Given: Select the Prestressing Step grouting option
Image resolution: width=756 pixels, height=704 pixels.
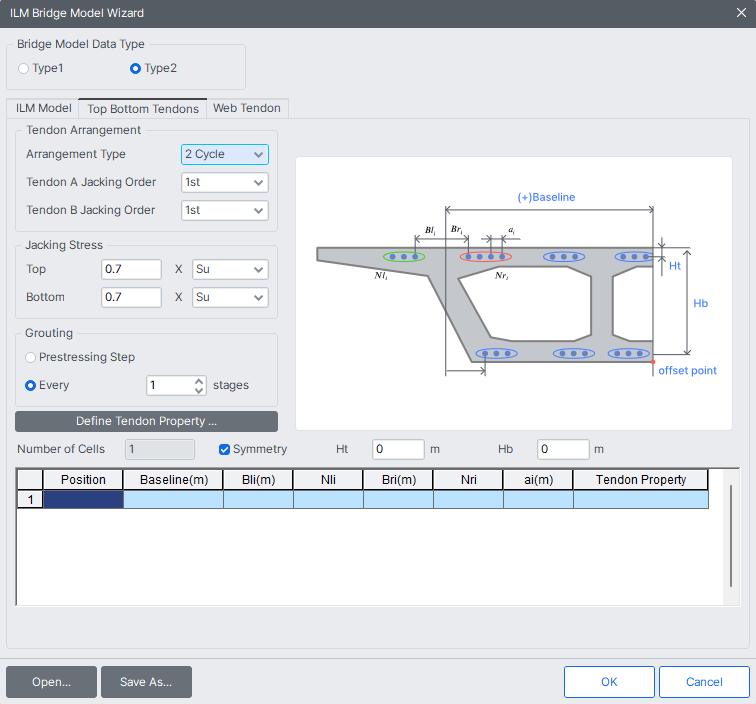Looking at the screenshot, I should coord(30,357).
